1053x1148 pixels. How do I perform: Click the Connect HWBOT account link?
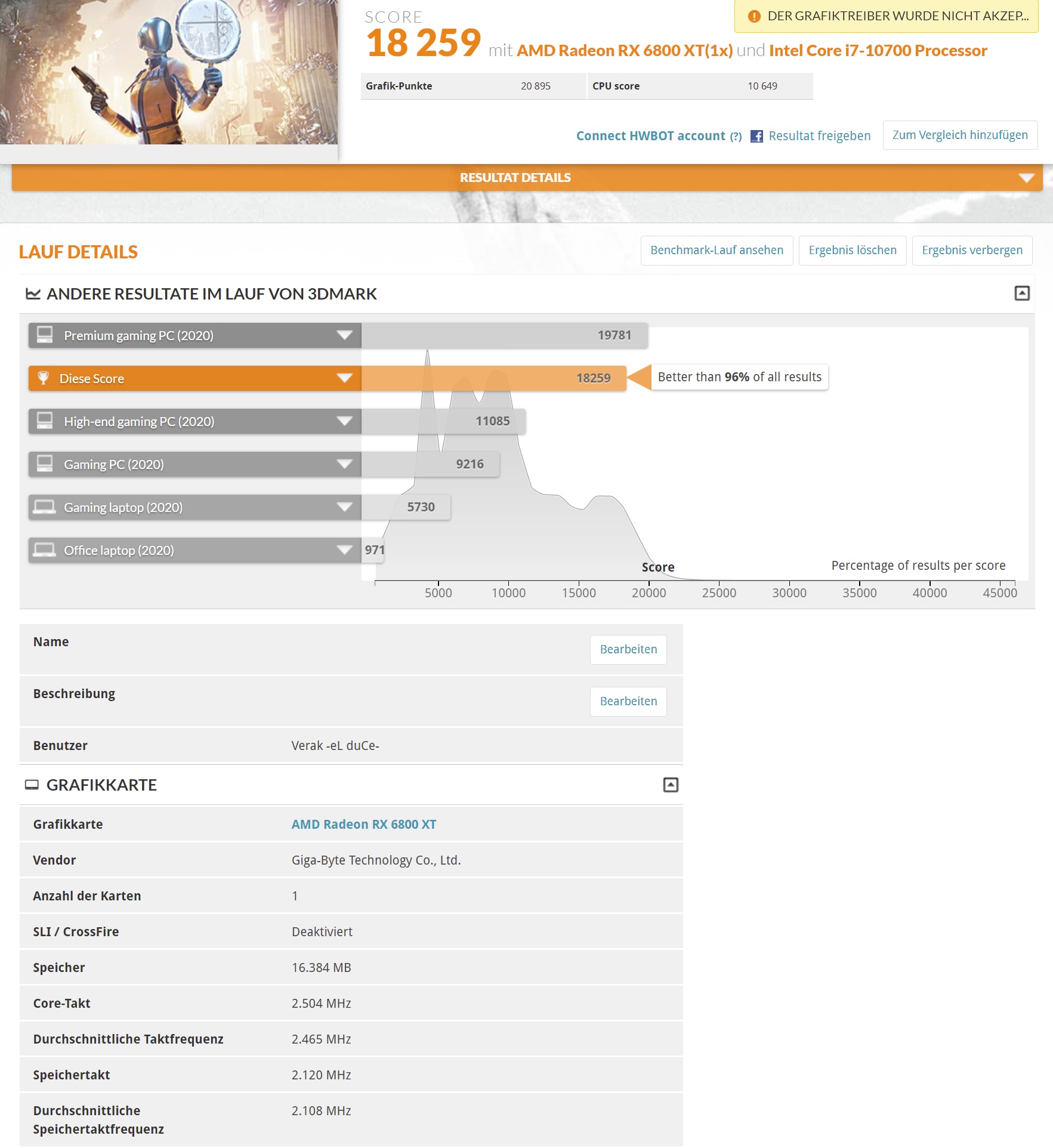pos(650,135)
